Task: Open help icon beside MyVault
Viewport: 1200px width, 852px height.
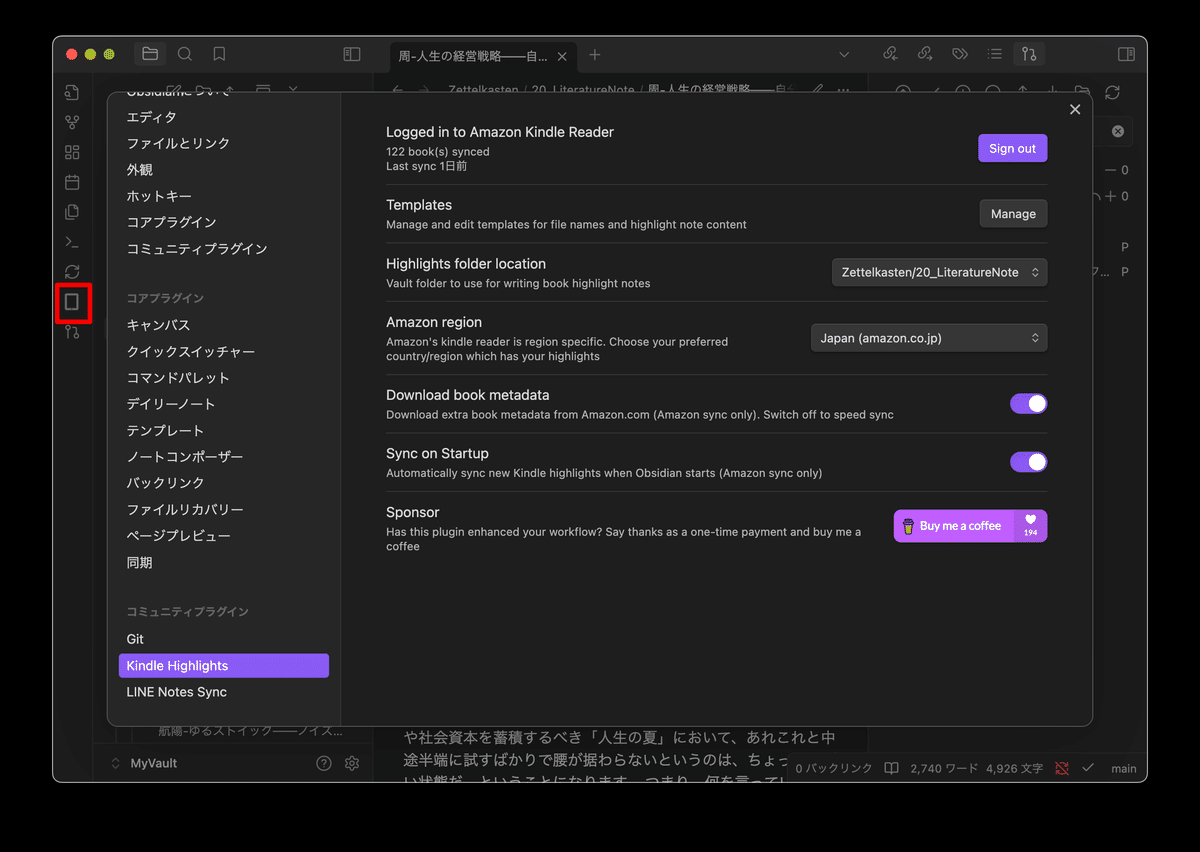Action: [324, 763]
